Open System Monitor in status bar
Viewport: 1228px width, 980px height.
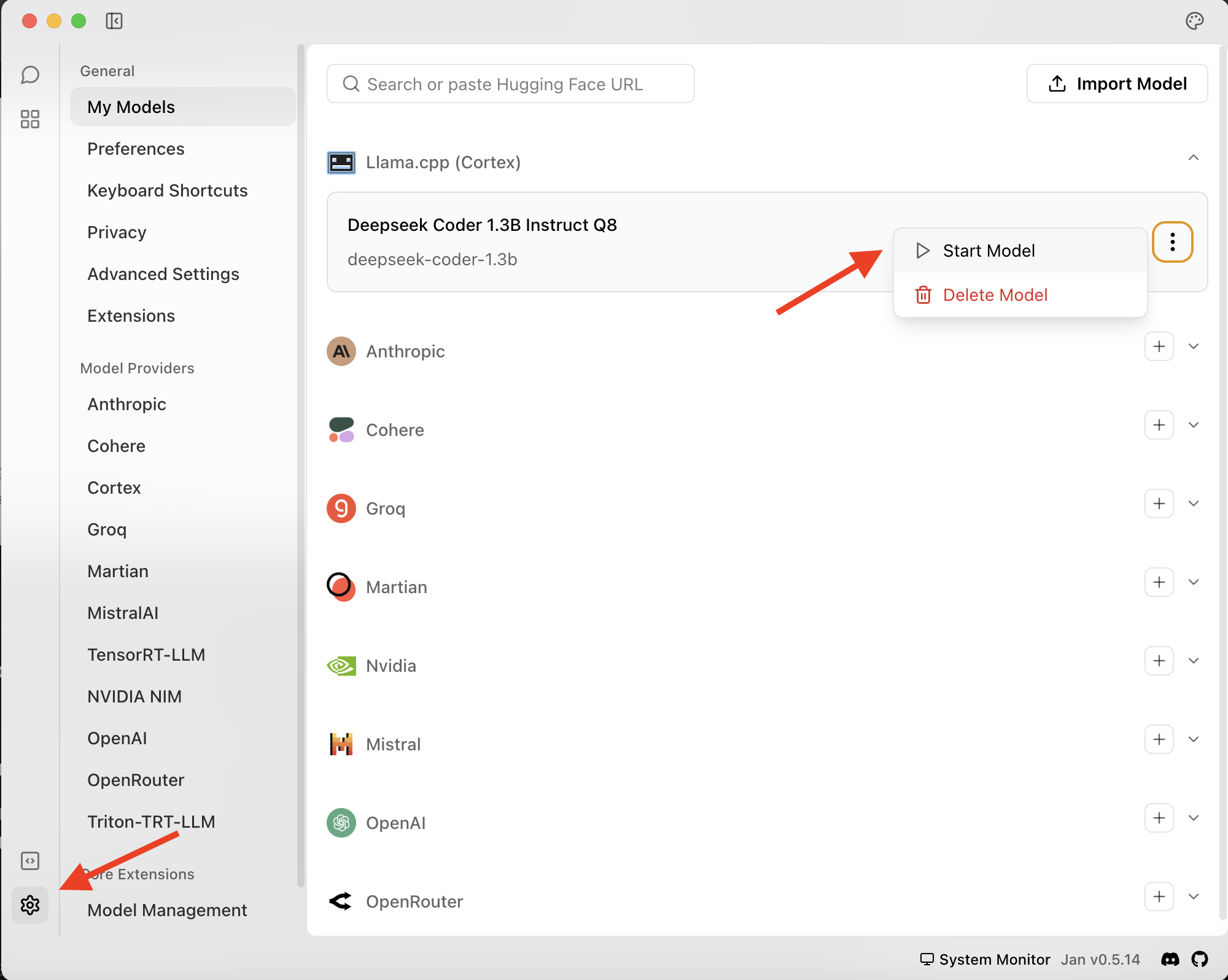(985, 959)
